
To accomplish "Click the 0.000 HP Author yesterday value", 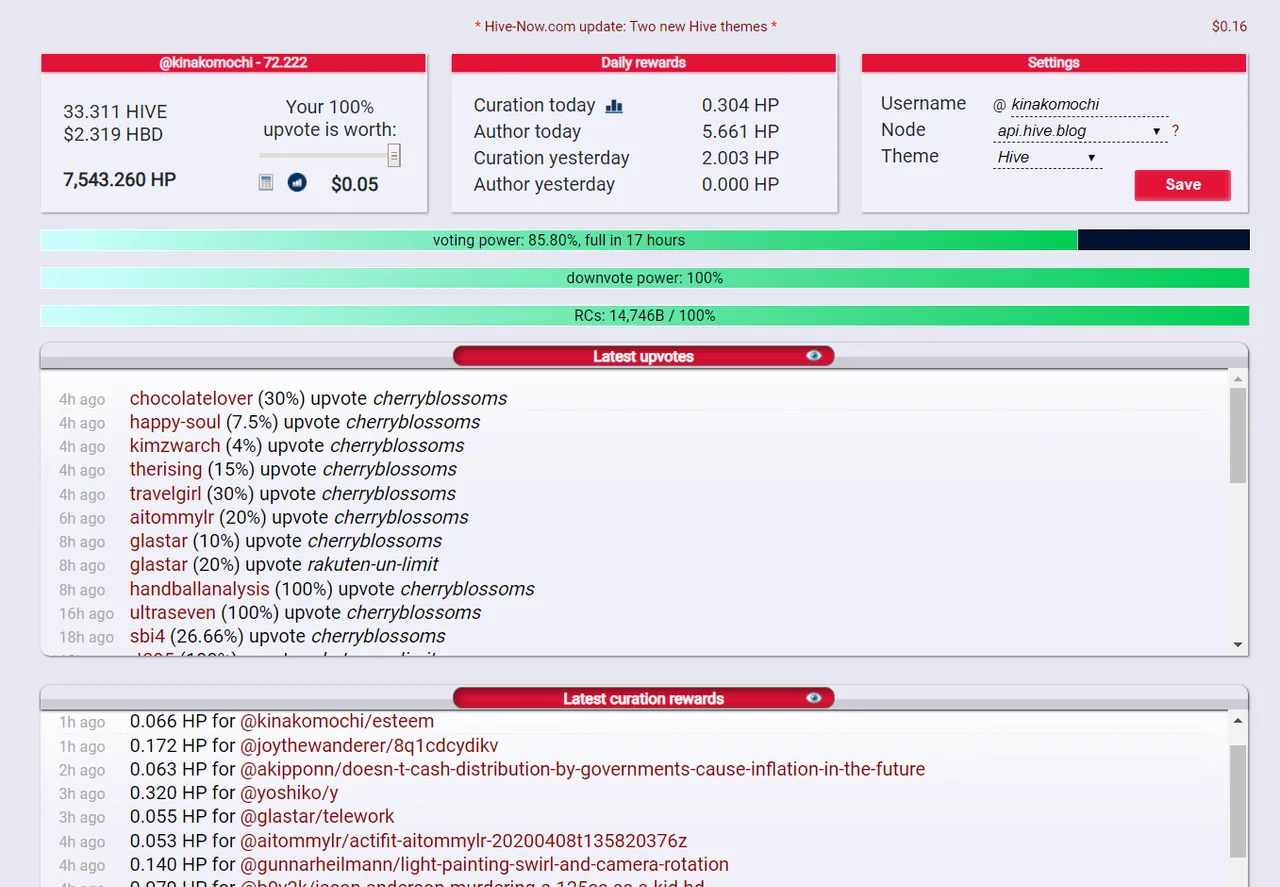I will pos(740,184).
